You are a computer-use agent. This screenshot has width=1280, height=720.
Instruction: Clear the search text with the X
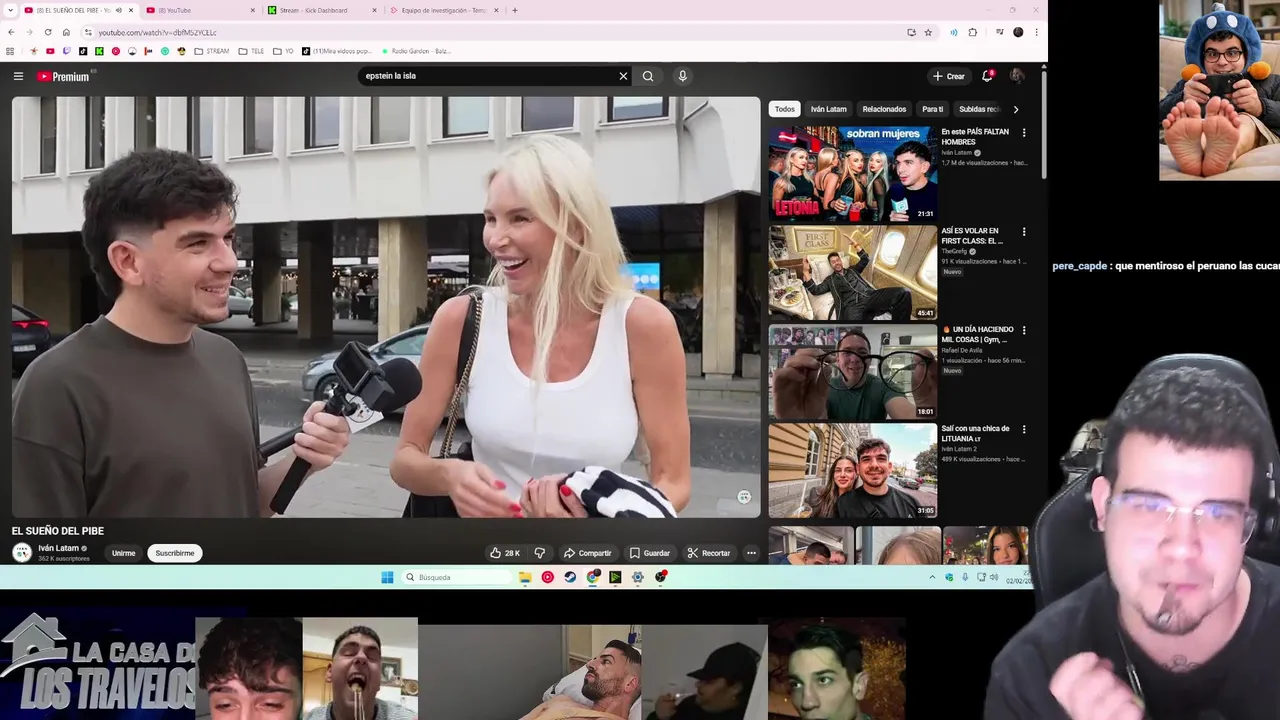coord(623,76)
